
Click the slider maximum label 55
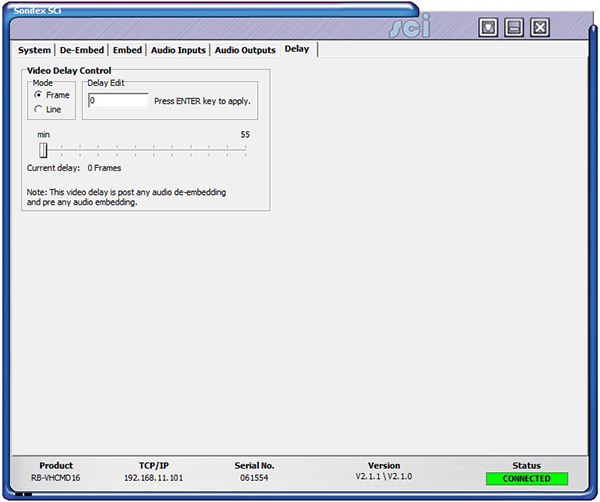click(245, 135)
